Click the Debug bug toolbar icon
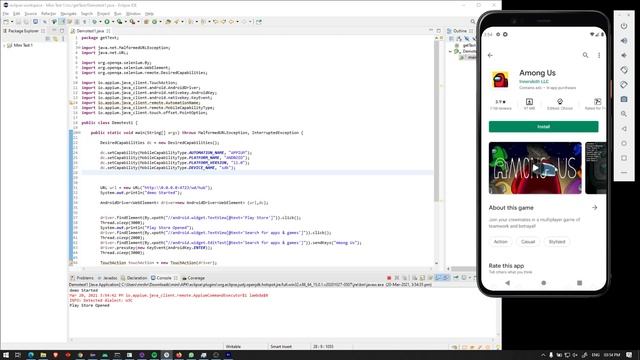640x360 pixels. (94, 22)
